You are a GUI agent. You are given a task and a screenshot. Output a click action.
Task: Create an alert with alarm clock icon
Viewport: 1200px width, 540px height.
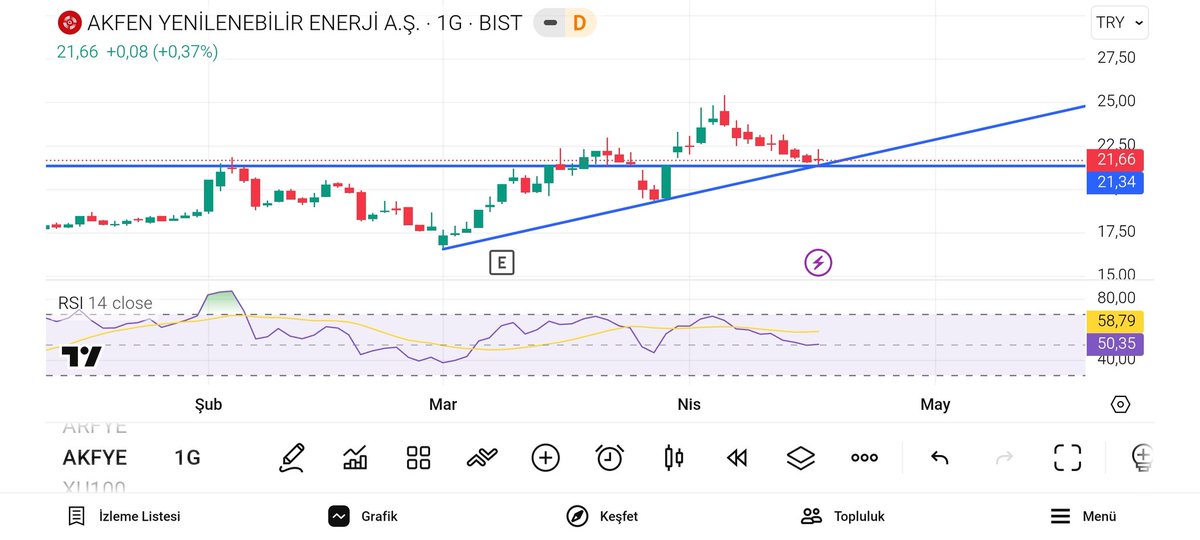(610, 458)
